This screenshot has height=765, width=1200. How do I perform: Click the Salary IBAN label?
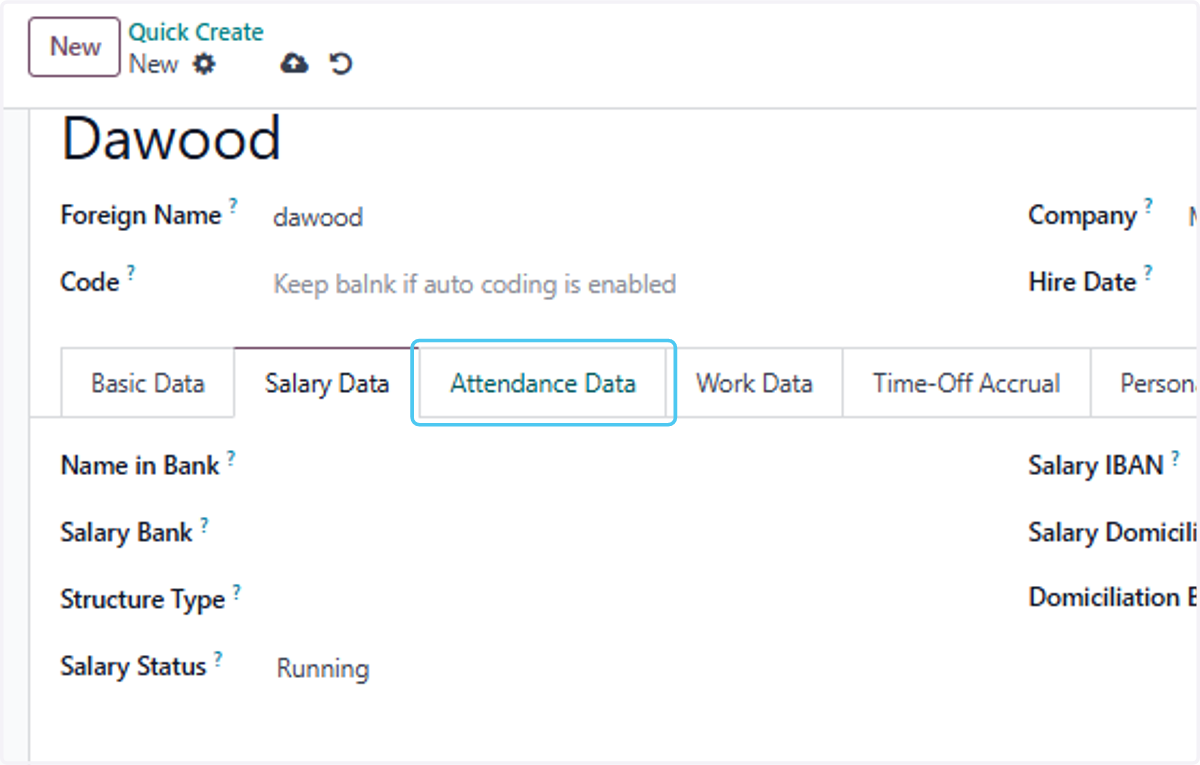(x=1096, y=466)
